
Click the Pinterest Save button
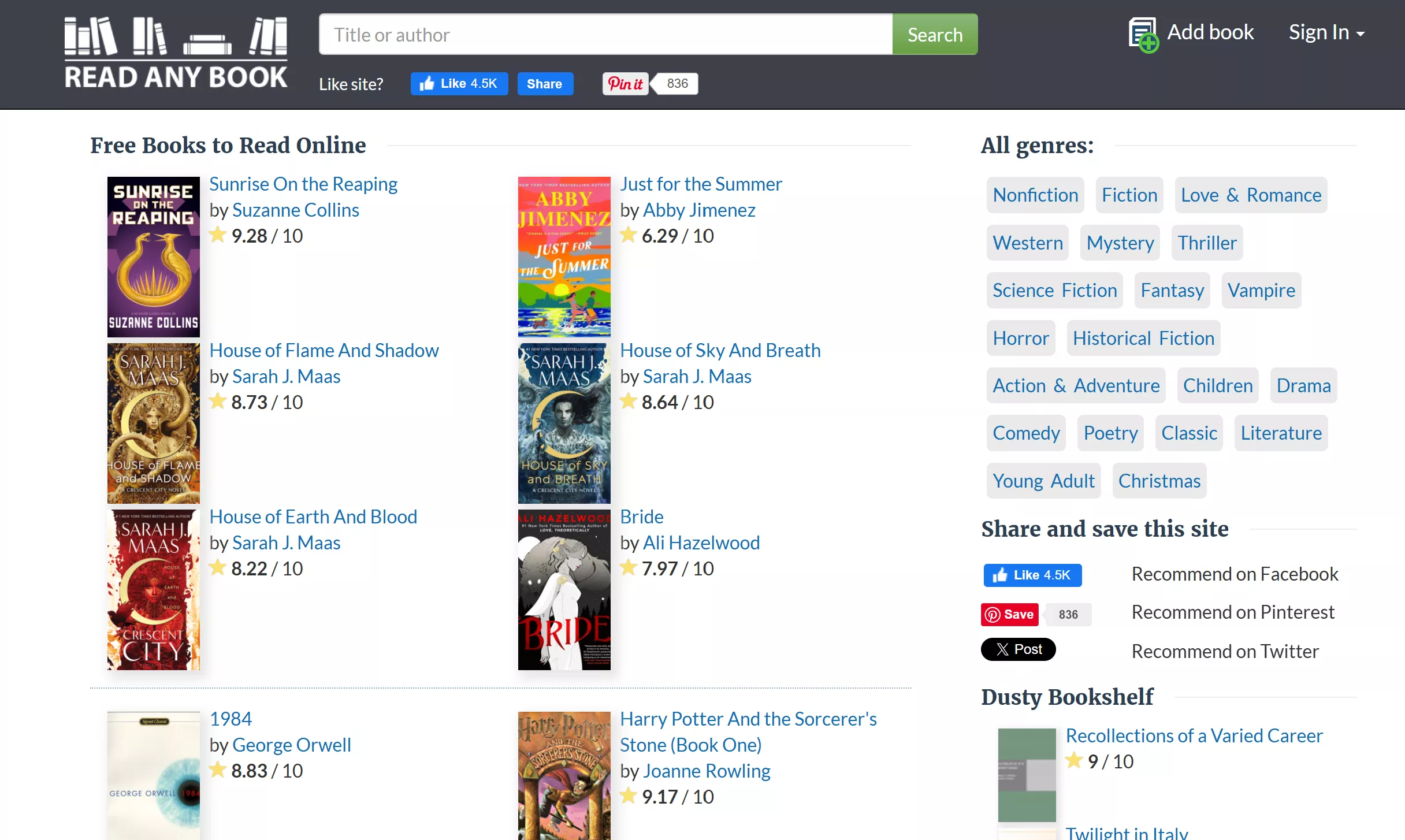coord(1009,614)
